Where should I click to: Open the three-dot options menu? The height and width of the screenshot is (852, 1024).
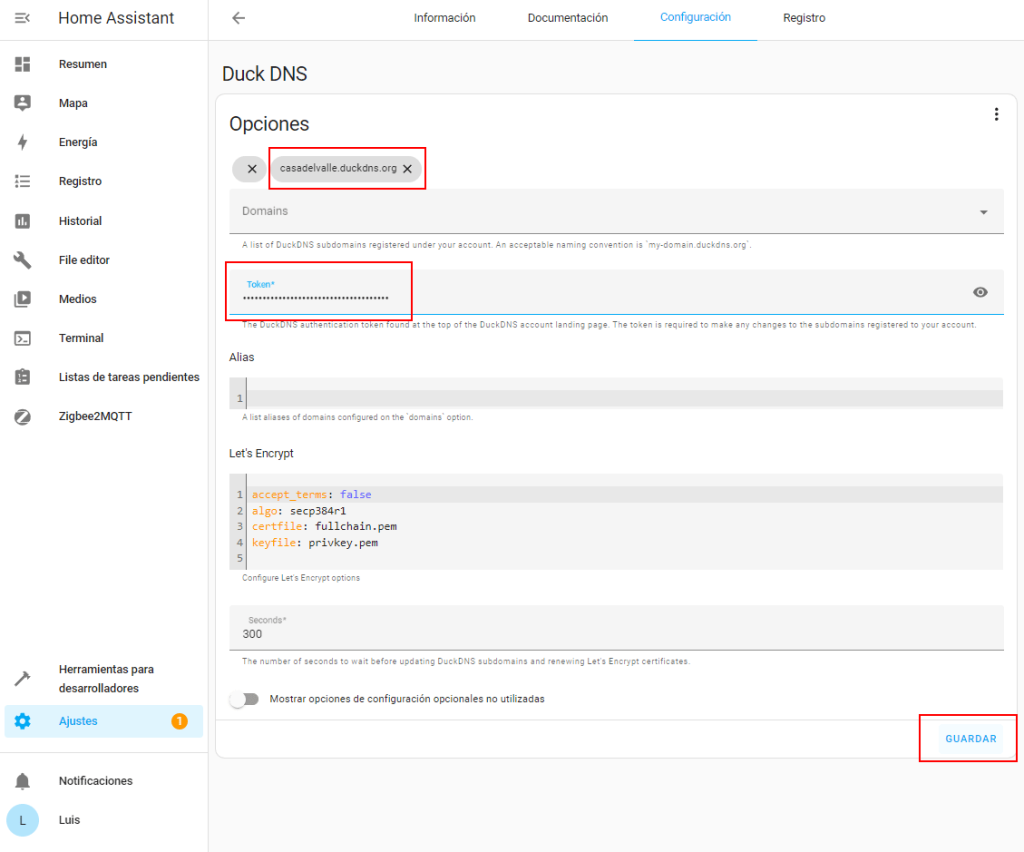coord(995,115)
